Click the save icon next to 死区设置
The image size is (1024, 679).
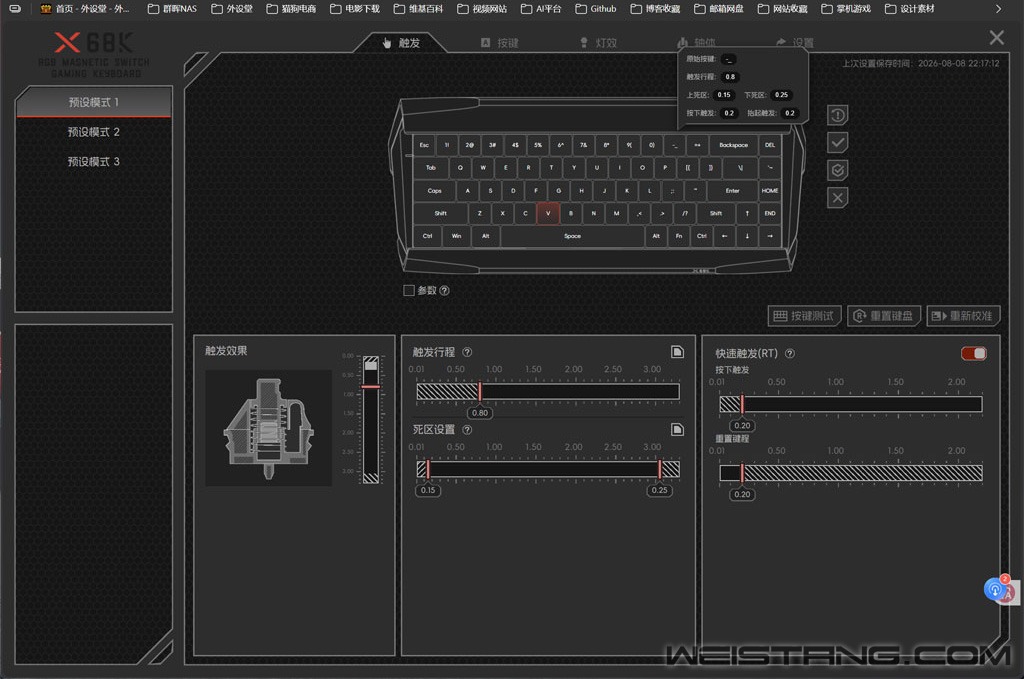(x=677, y=430)
